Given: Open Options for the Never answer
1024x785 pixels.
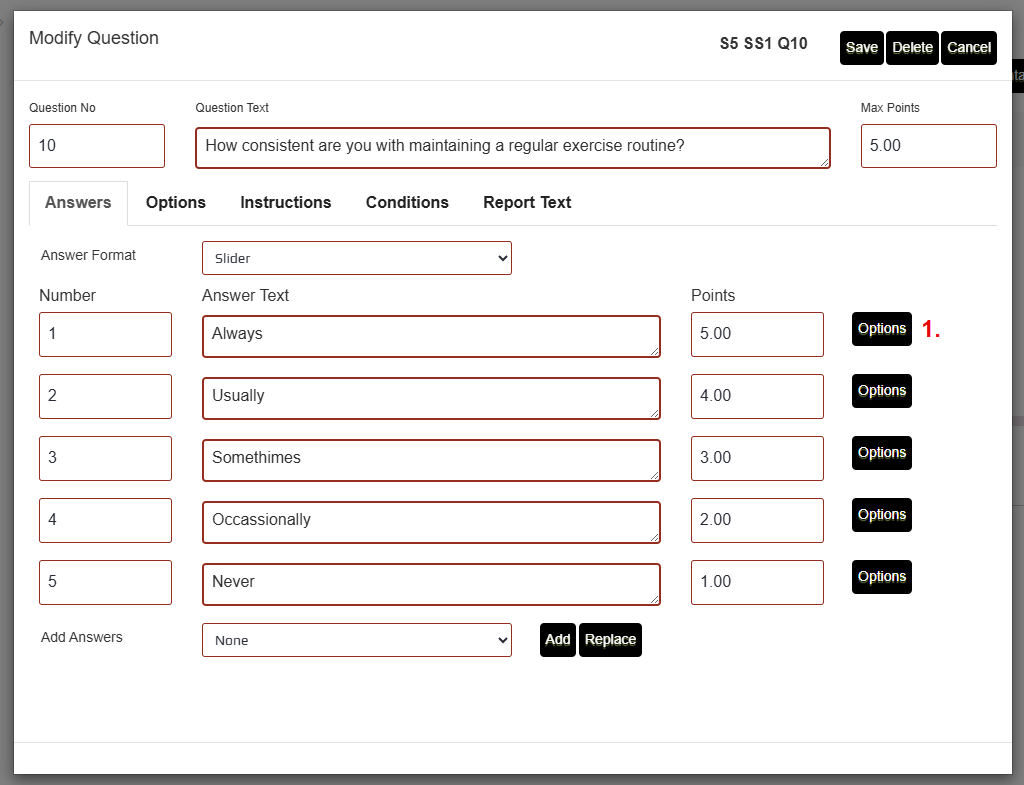Looking at the screenshot, I should pyautogui.click(x=881, y=577).
